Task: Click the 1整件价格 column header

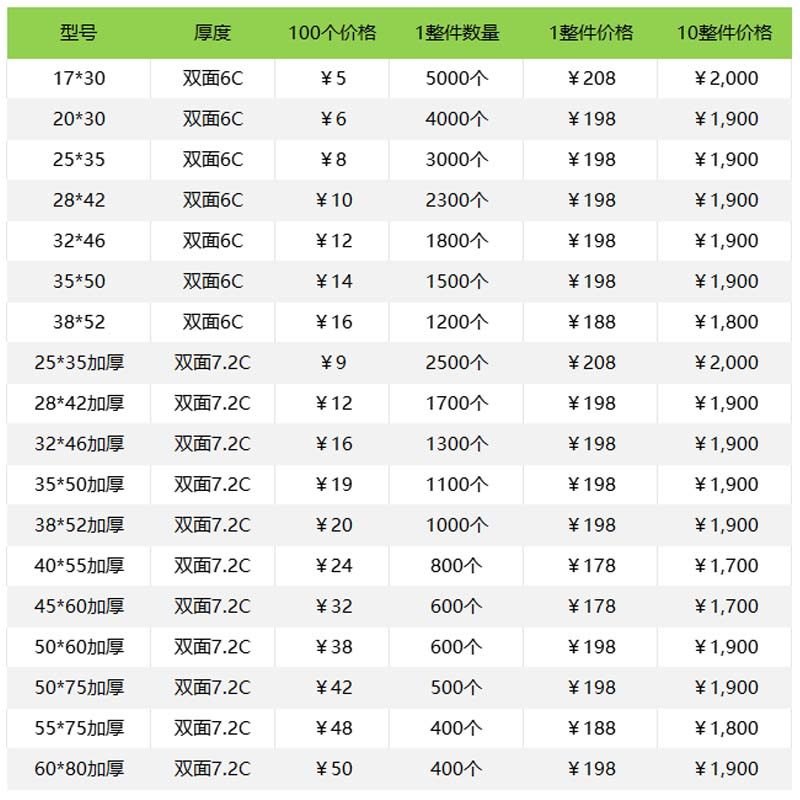Action: click(591, 33)
